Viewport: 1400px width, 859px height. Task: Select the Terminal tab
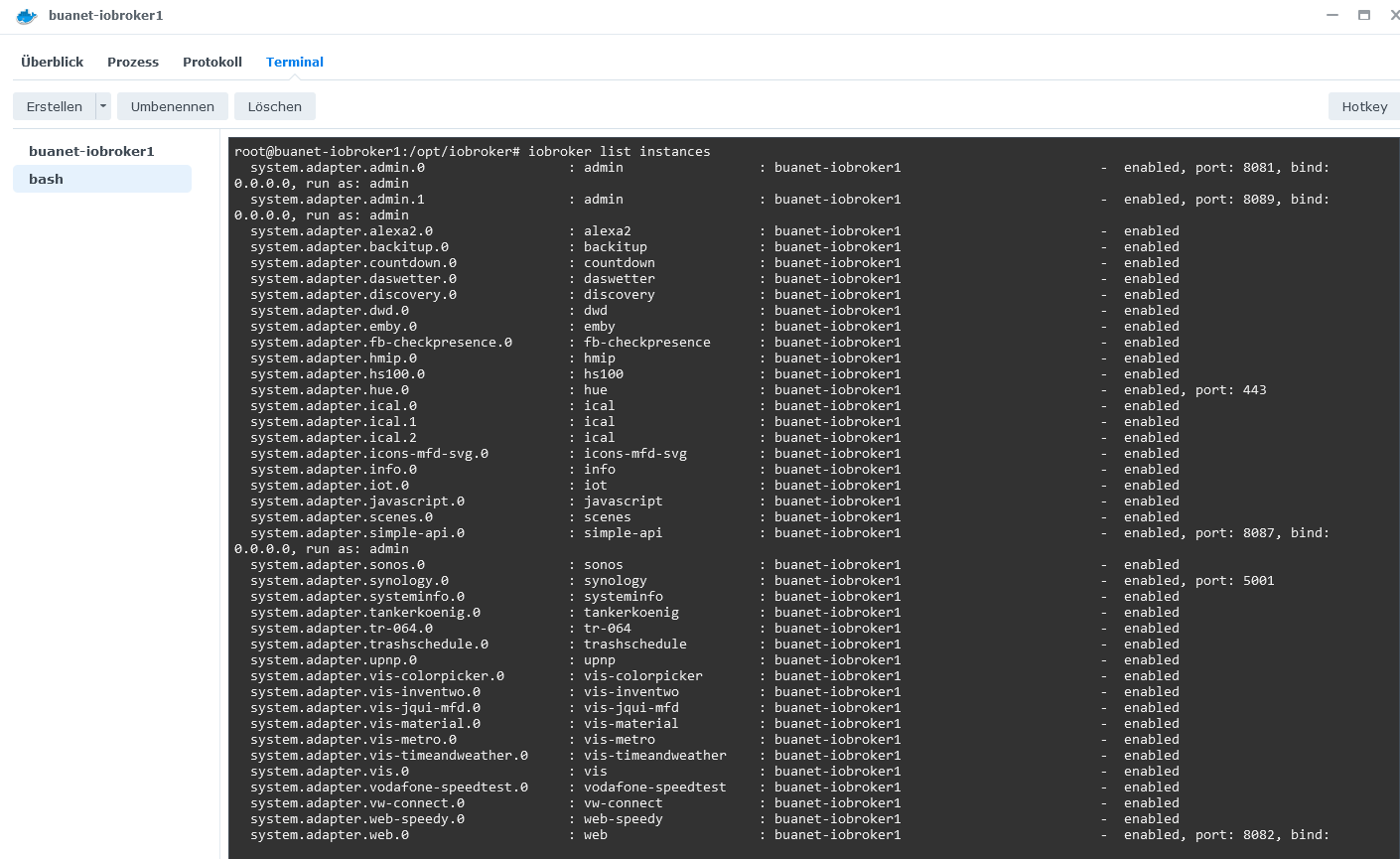[x=295, y=62]
